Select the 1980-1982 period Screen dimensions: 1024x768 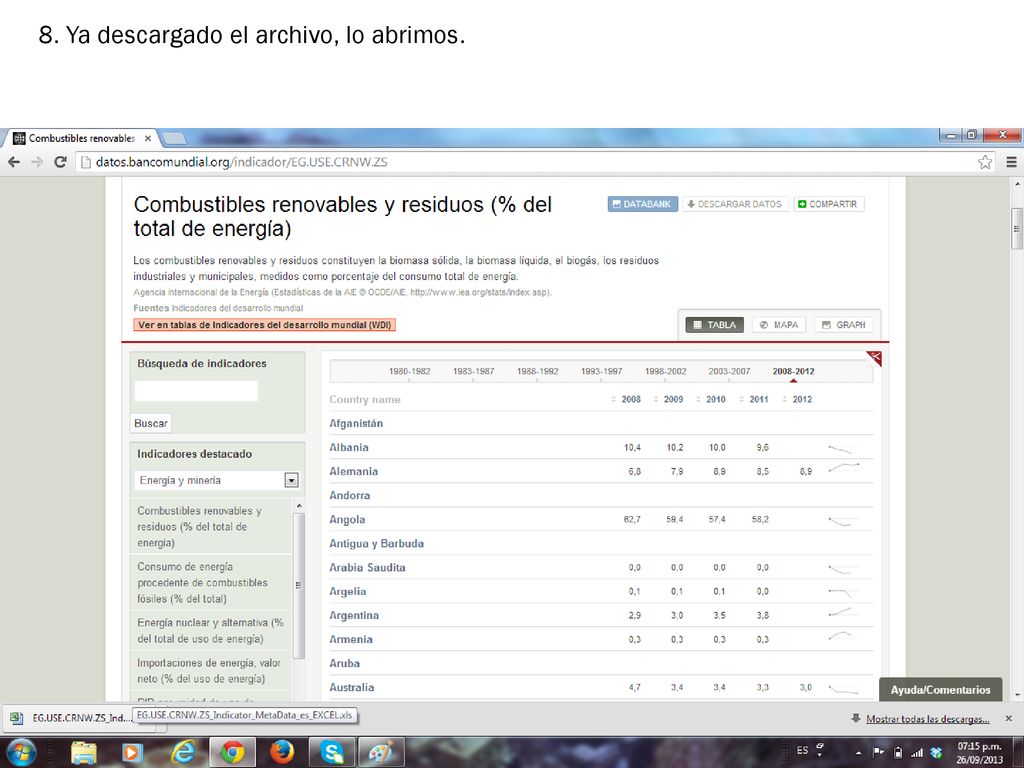coord(409,371)
